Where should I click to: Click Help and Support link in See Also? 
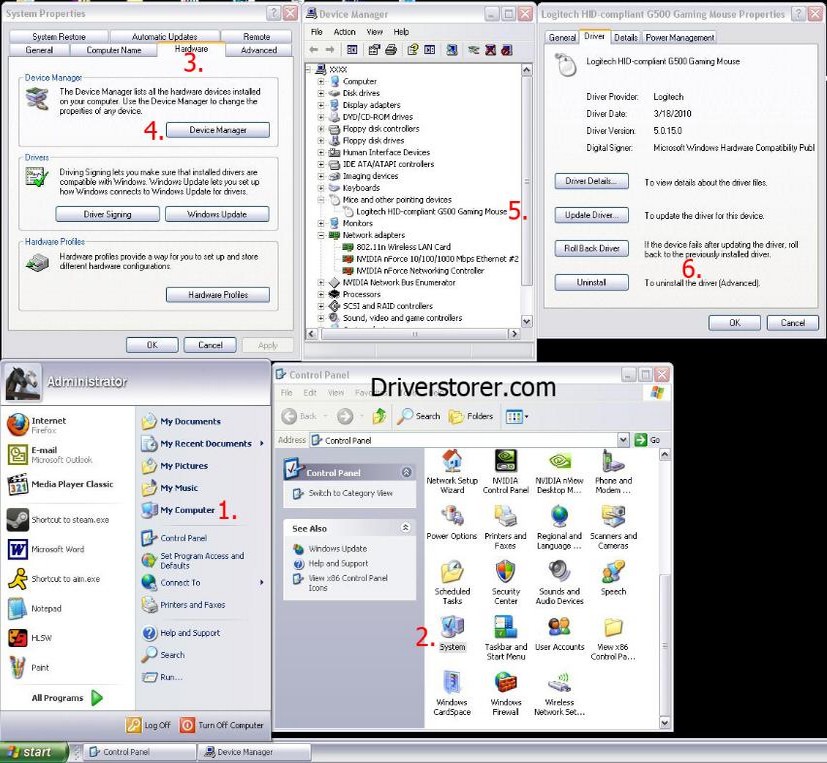(x=338, y=563)
